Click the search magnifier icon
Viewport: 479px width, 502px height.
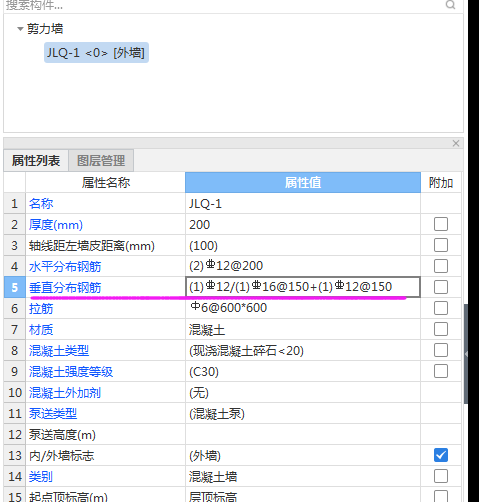(450, 5)
